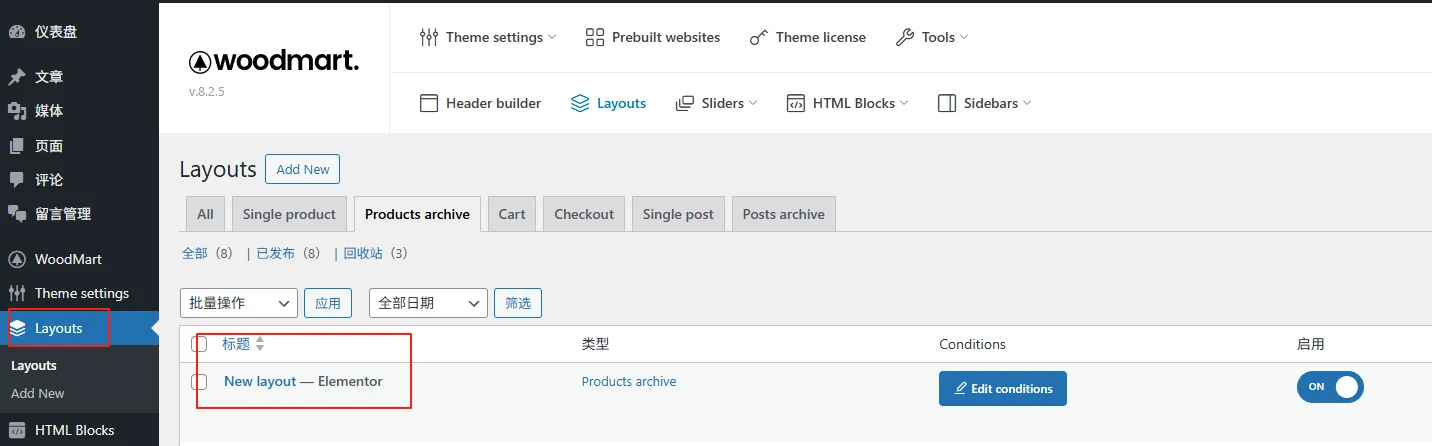The width and height of the screenshot is (1432, 446).
Task: Open Header builder via its icon
Action: (429, 103)
